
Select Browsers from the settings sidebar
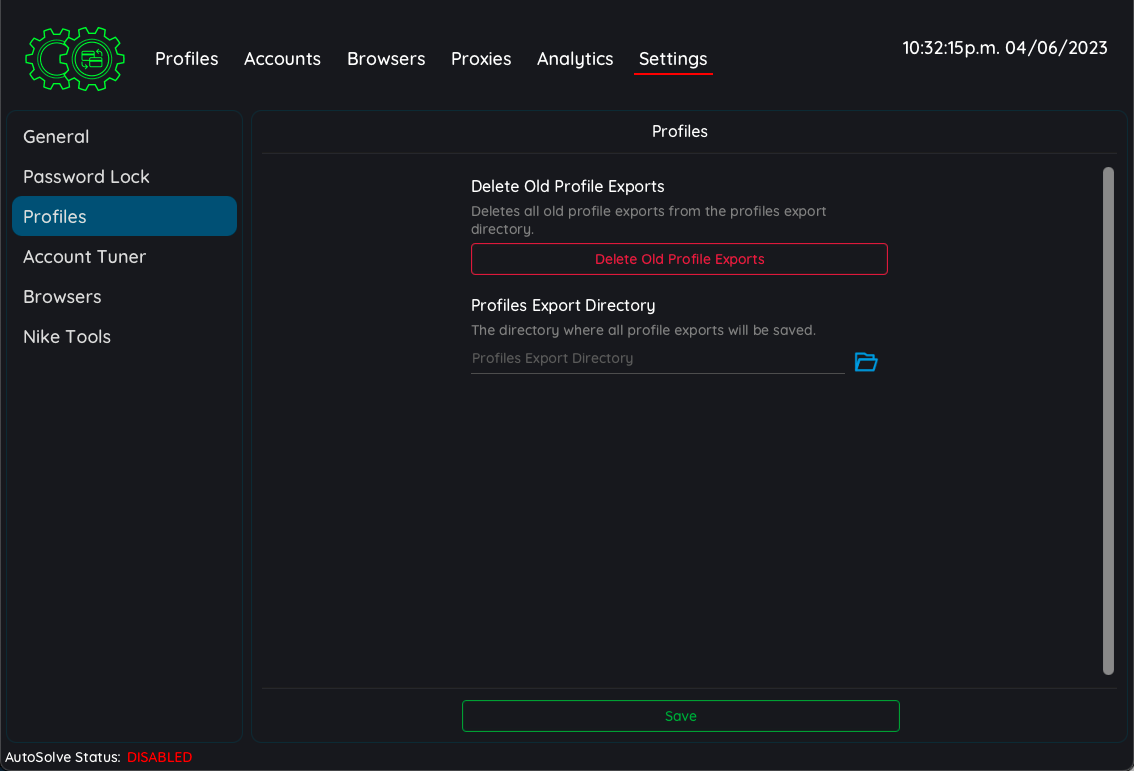tap(62, 296)
